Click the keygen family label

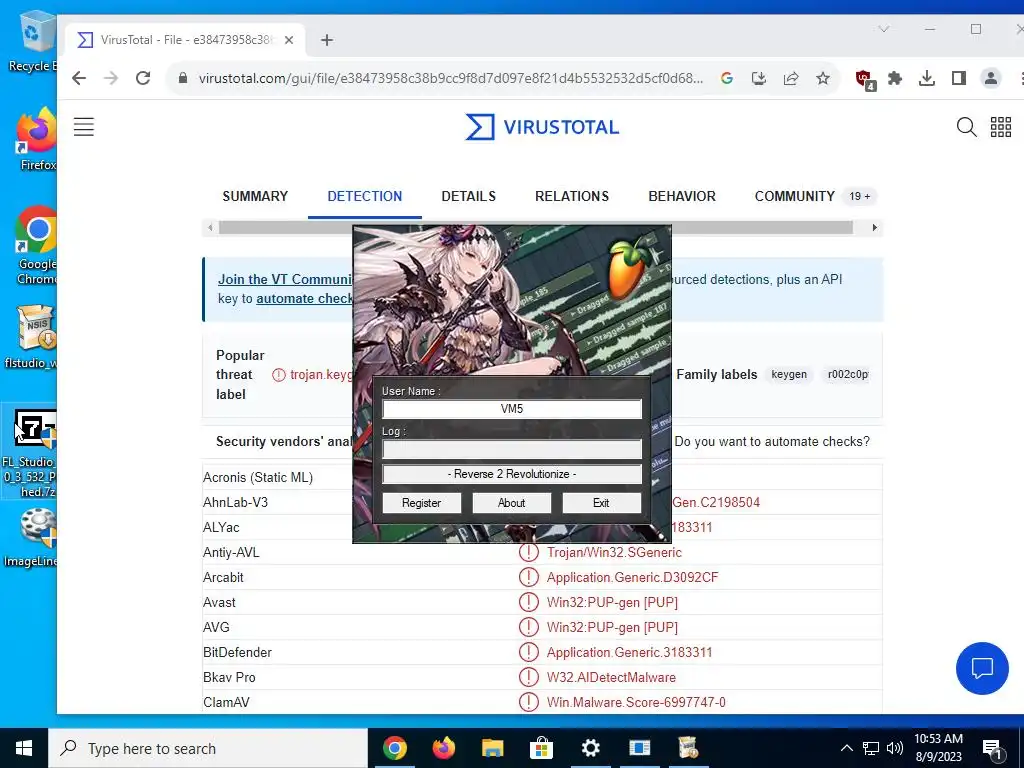[789, 374]
